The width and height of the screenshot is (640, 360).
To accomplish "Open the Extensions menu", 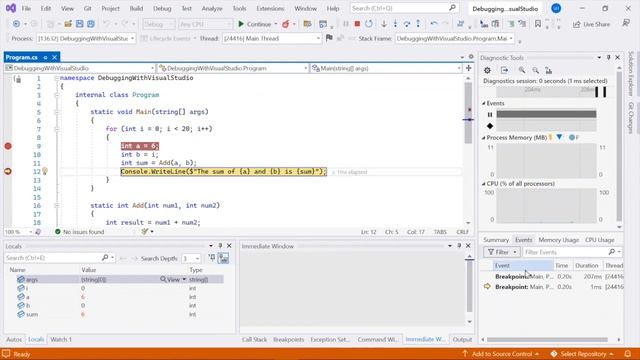I will (270, 8).
